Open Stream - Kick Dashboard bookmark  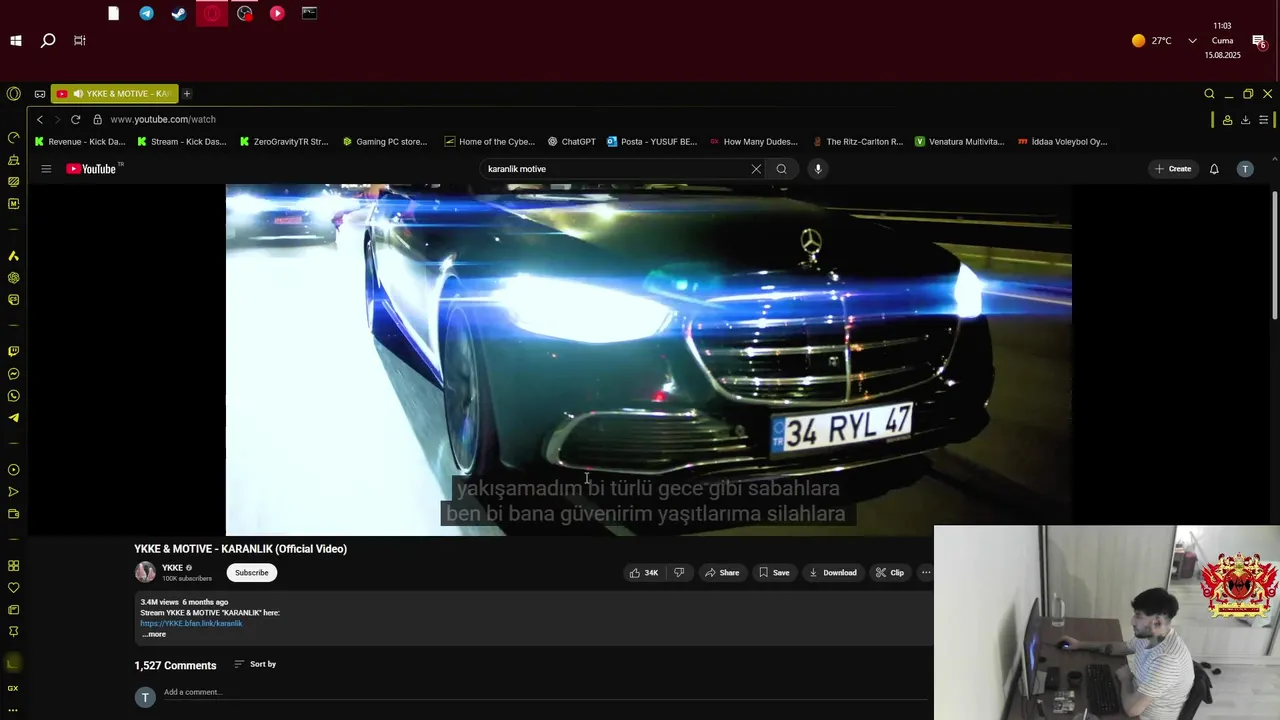182,142
